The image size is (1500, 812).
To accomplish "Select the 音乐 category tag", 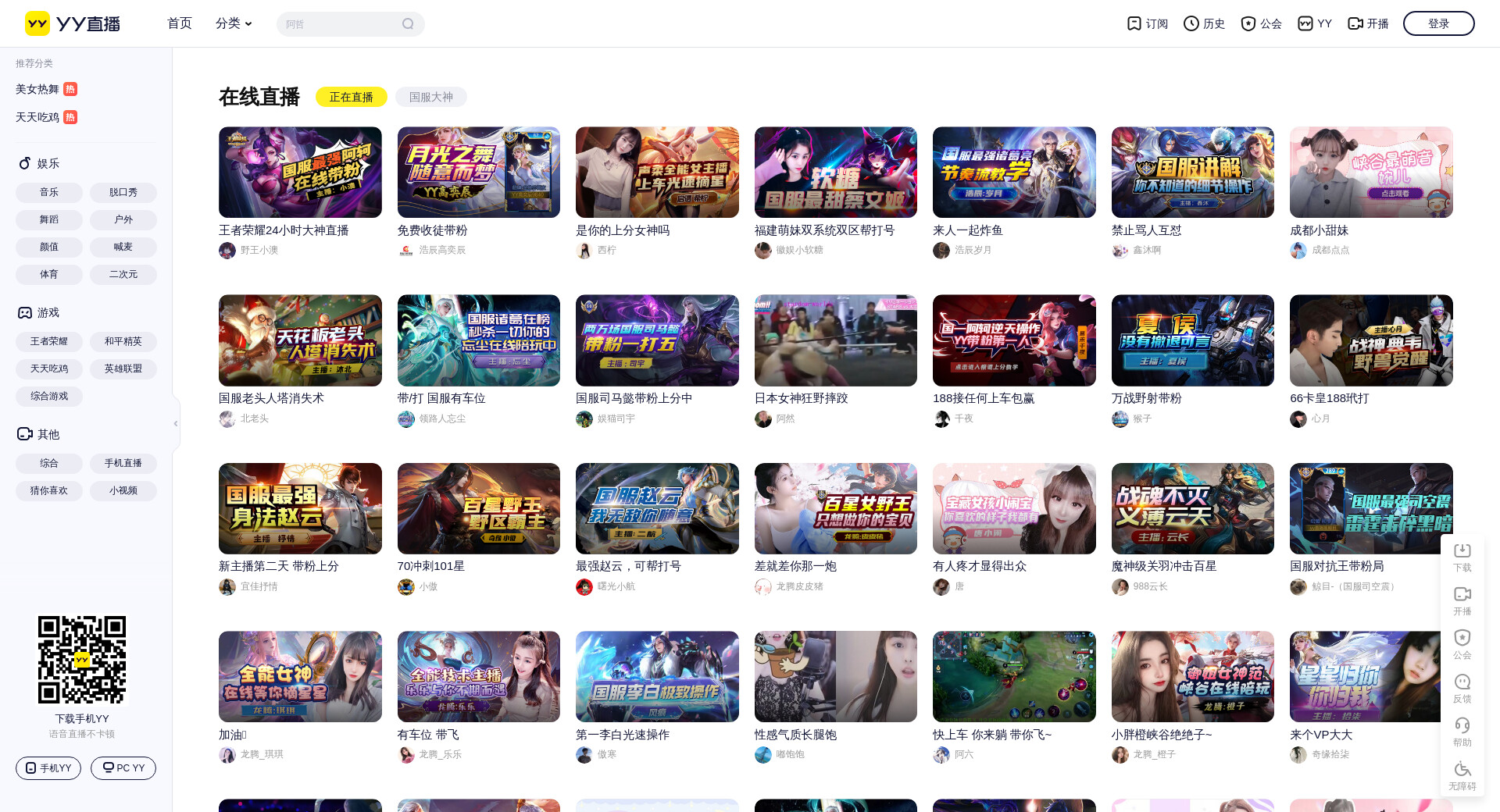I will point(49,193).
